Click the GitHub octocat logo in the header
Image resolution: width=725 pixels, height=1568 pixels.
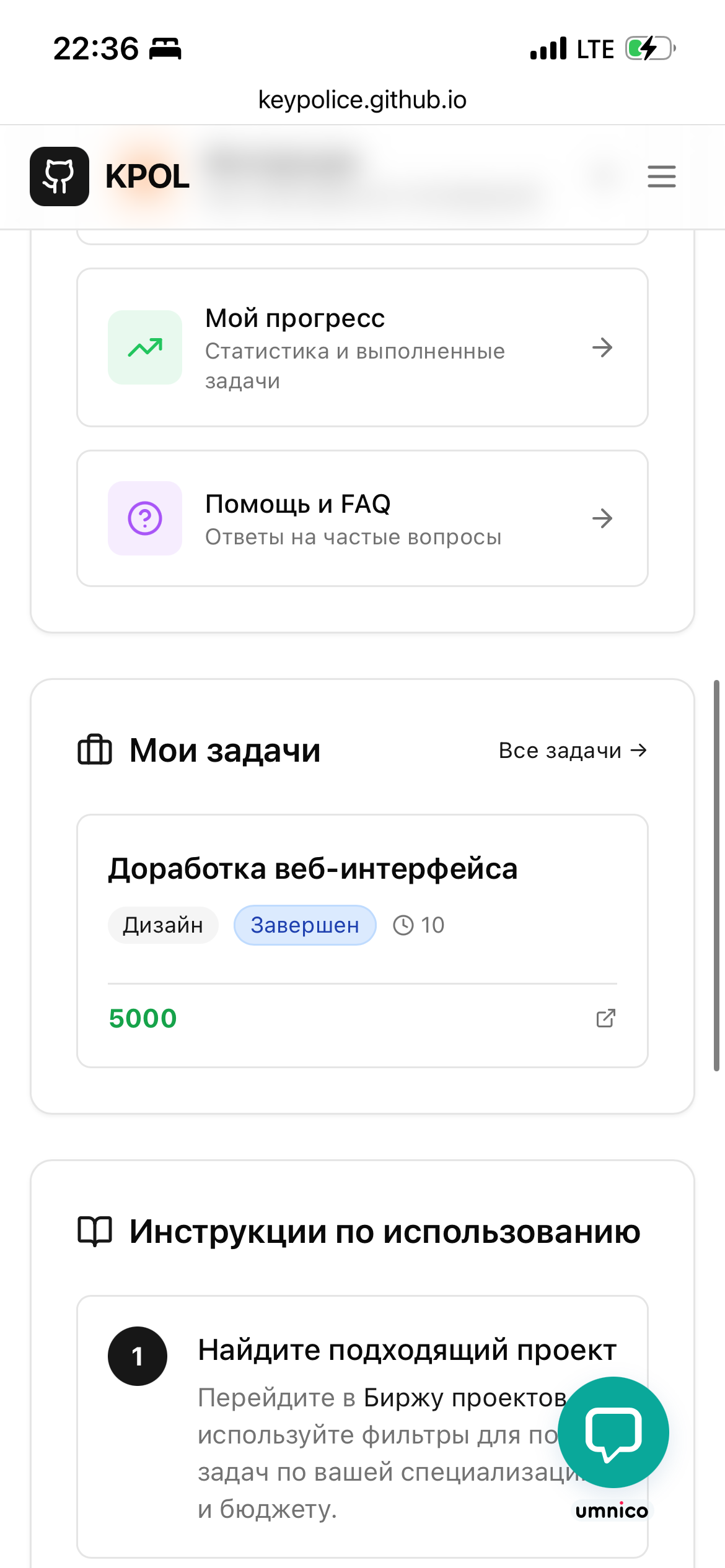[x=59, y=176]
